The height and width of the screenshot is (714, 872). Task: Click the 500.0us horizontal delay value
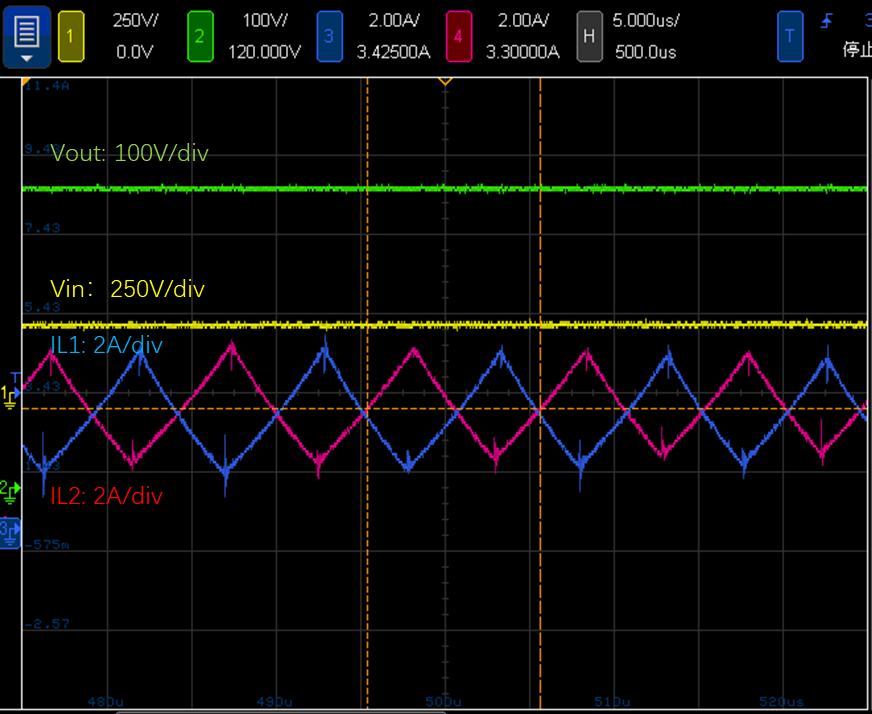645,52
